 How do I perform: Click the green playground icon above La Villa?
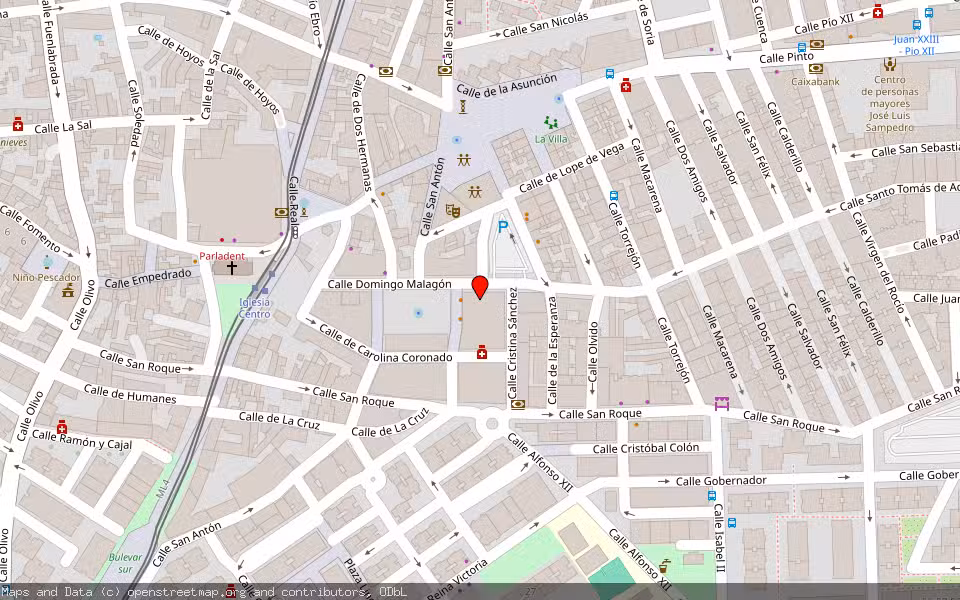coord(552,122)
